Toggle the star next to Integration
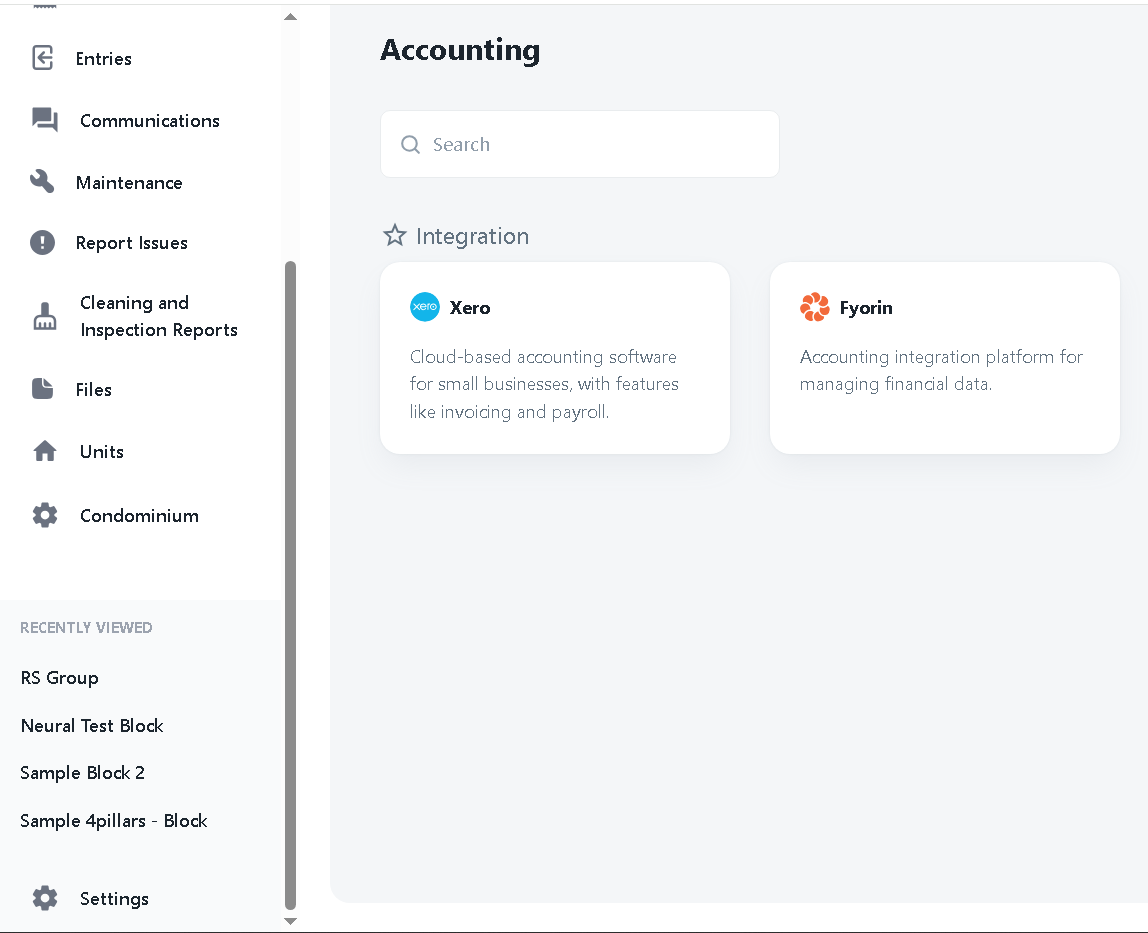Viewport: 1148px width, 933px height. coord(394,234)
